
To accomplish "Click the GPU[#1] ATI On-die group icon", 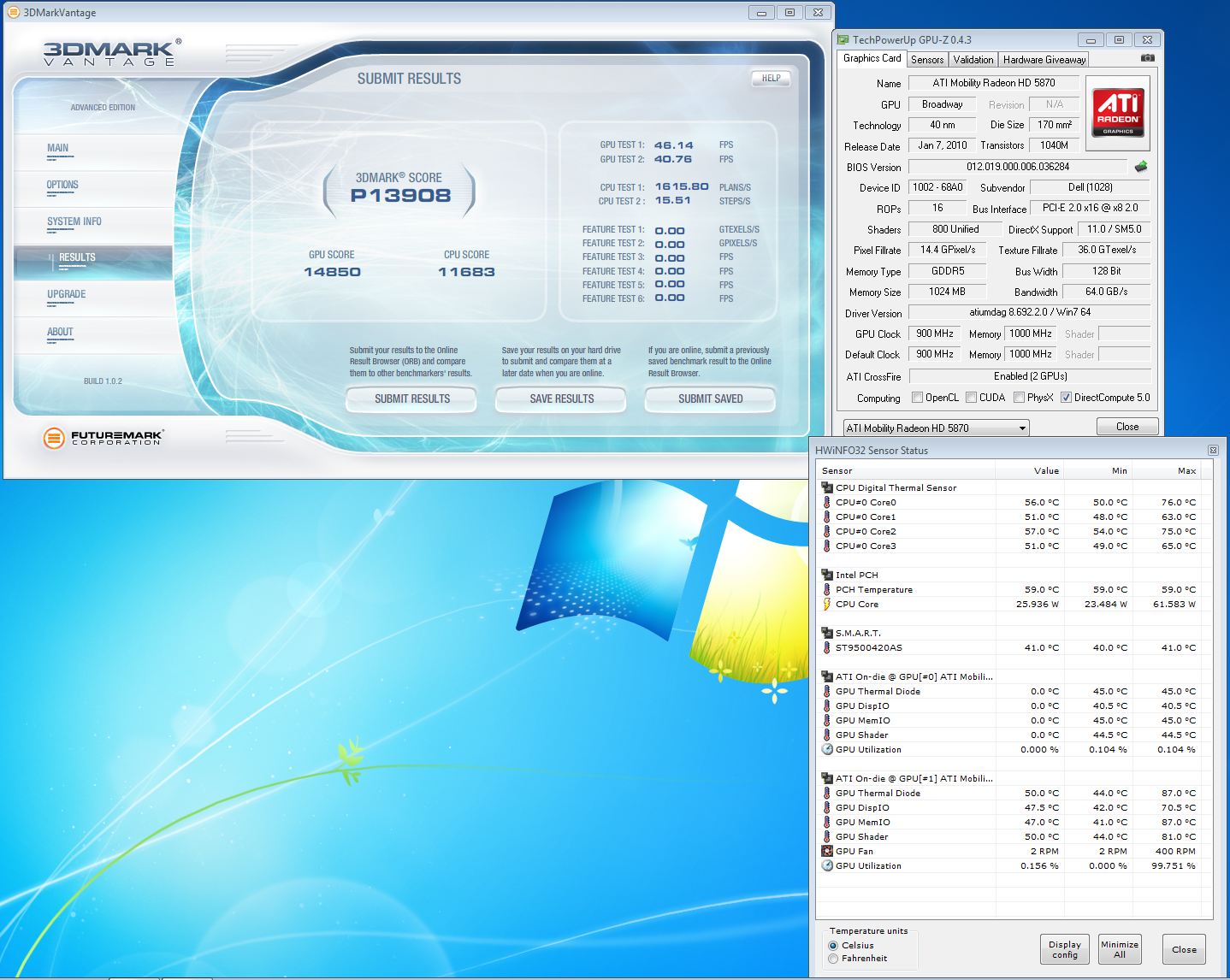I will 827,778.
